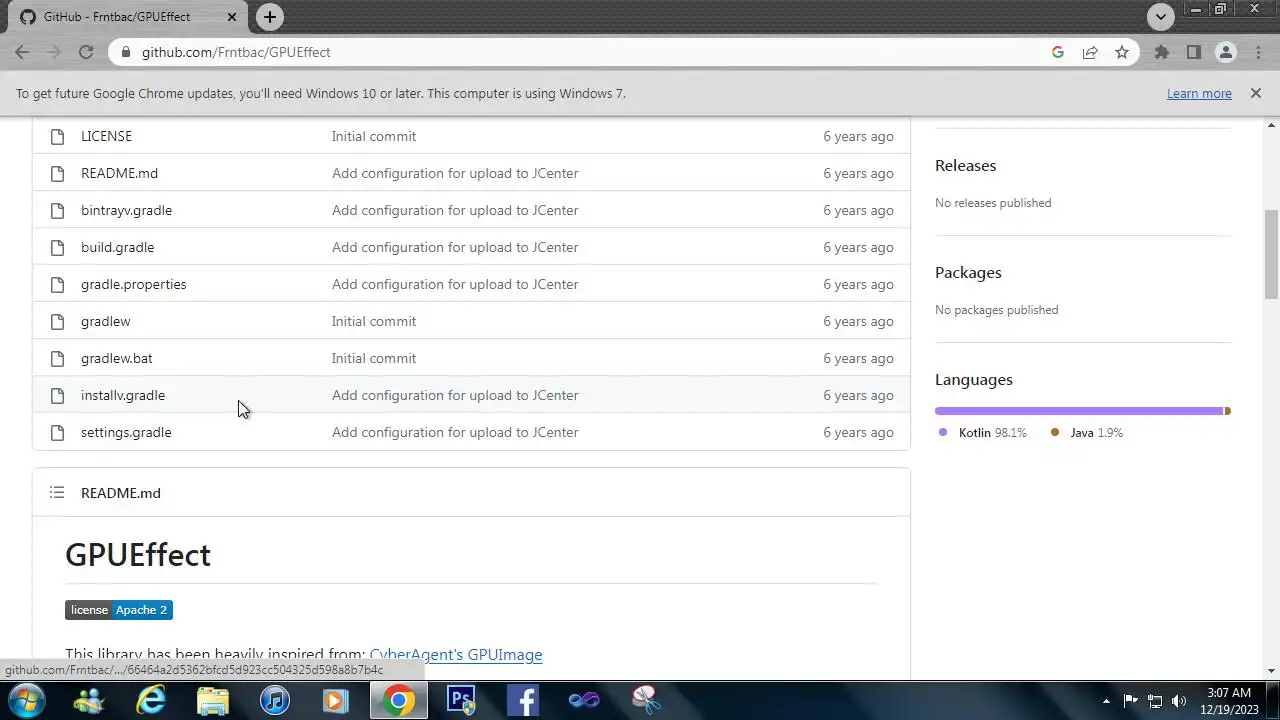
Task: Launch Internet Explorer from the taskbar
Action: click(x=151, y=700)
